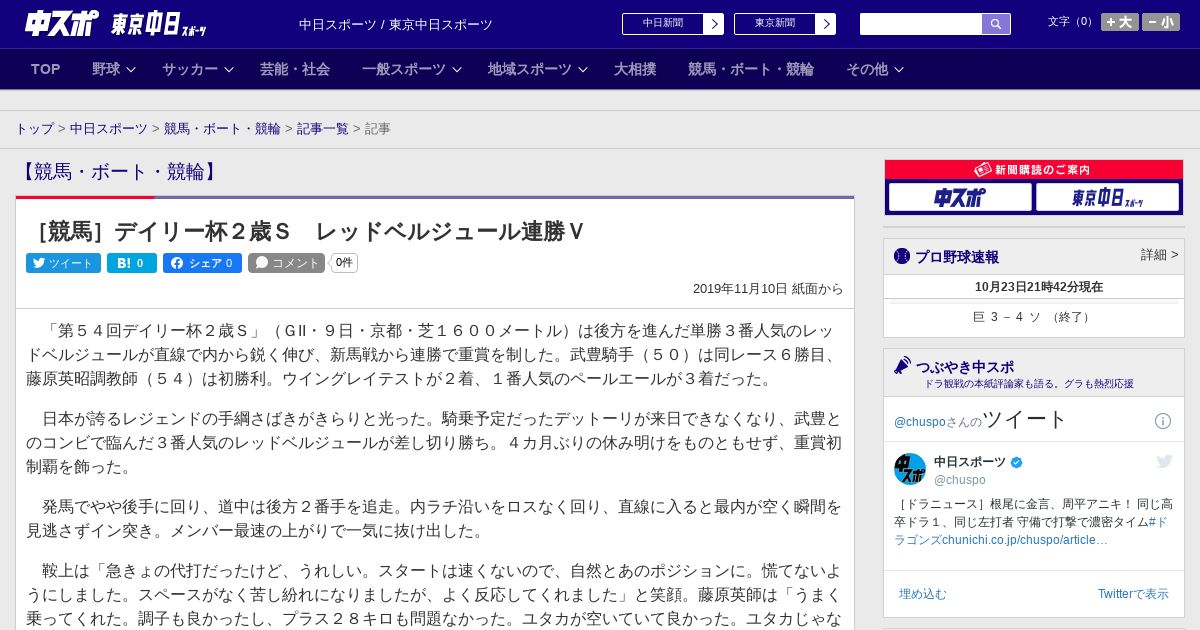Click the 中スポ logo in header
Screen dimensions: 1200x630
coord(61,23)
